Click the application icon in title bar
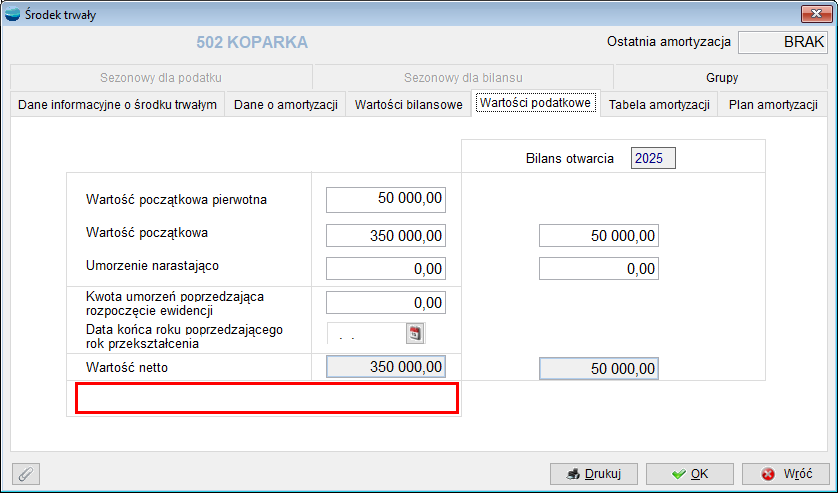The height and width of the screenshot is (493, 838). 12,14
